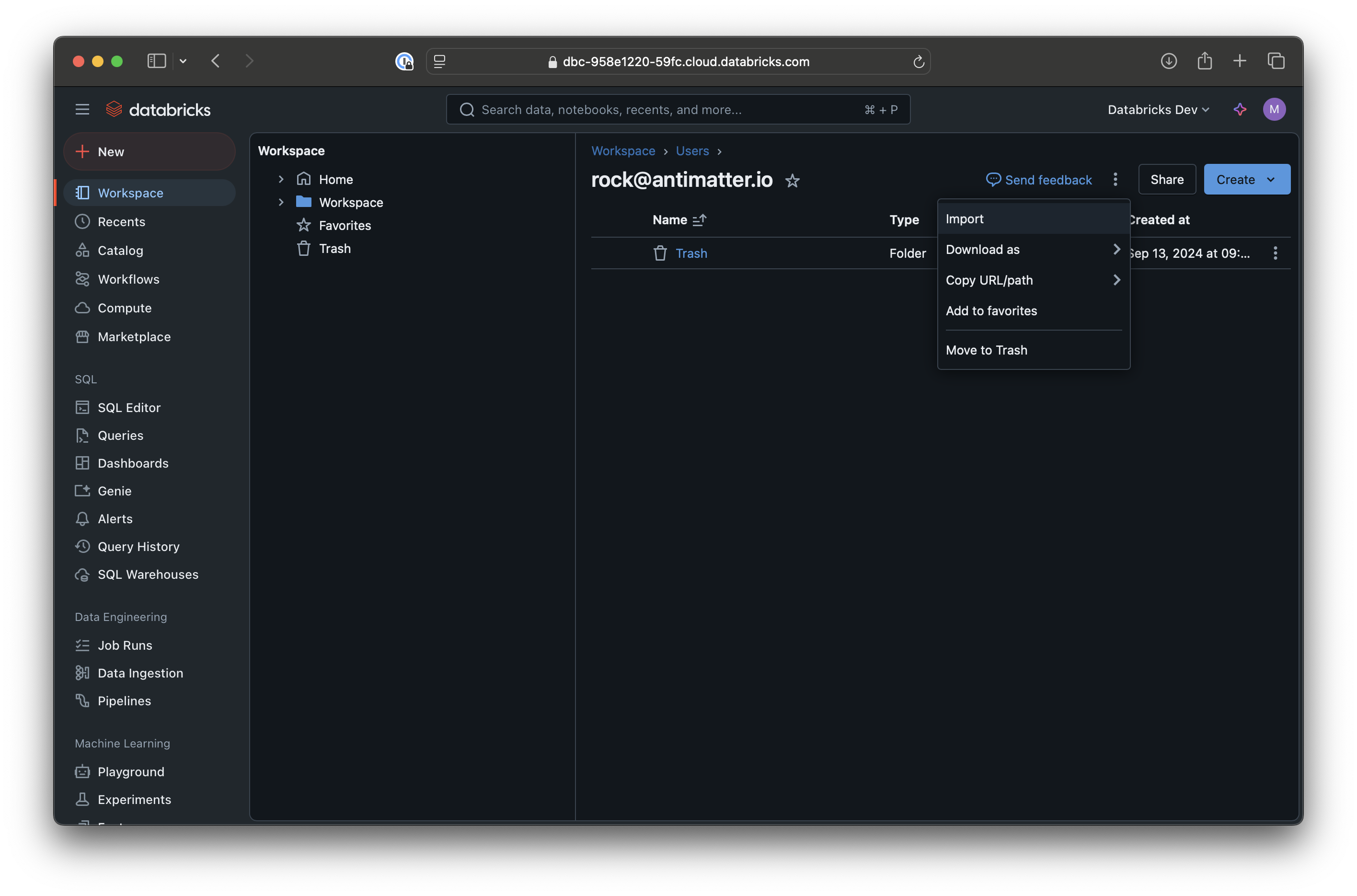
Task: Open the Workspace breadcrumb link
Action: tap(623, 151)
